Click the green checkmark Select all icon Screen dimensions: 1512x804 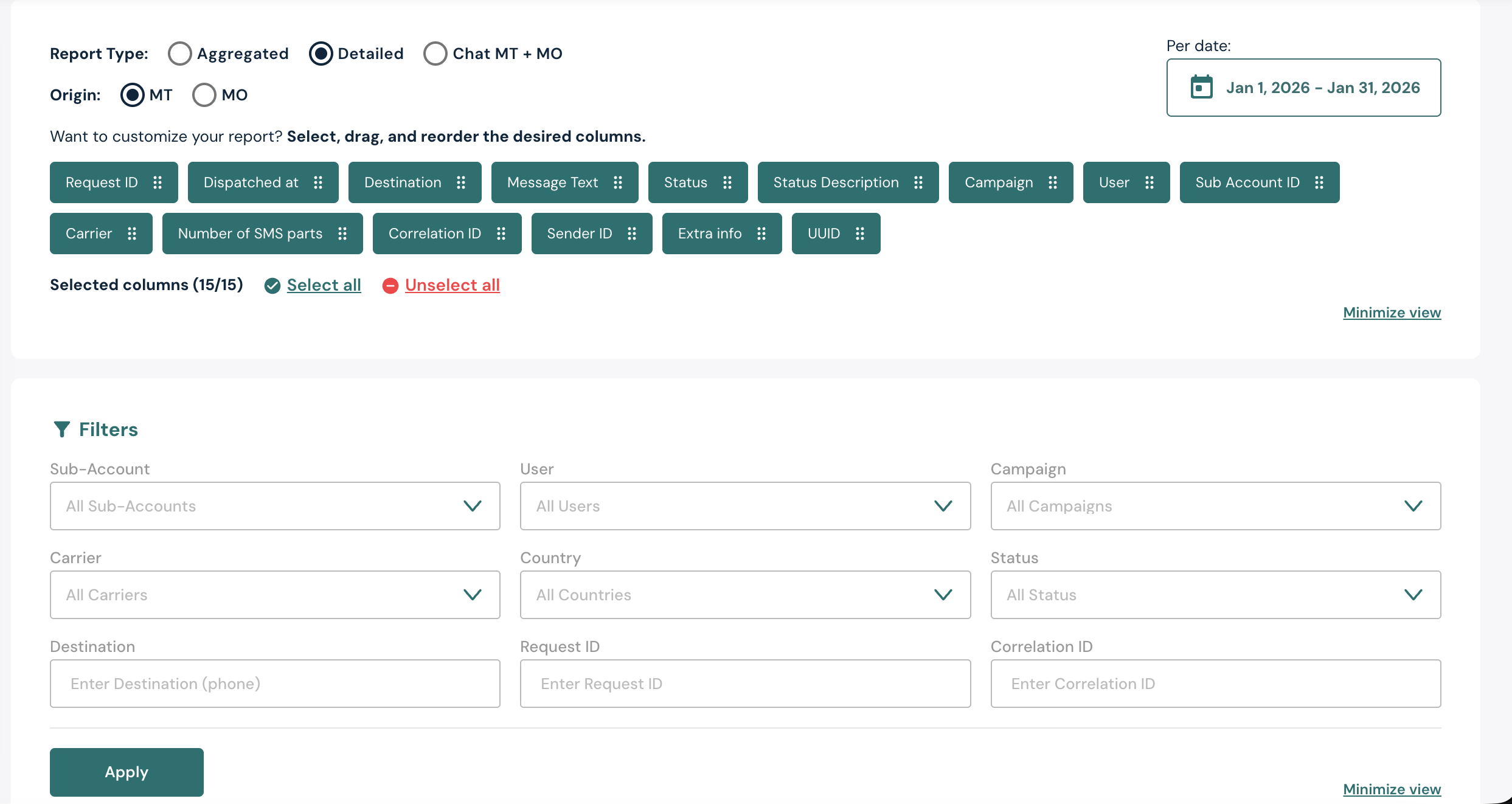pos(272,286)
